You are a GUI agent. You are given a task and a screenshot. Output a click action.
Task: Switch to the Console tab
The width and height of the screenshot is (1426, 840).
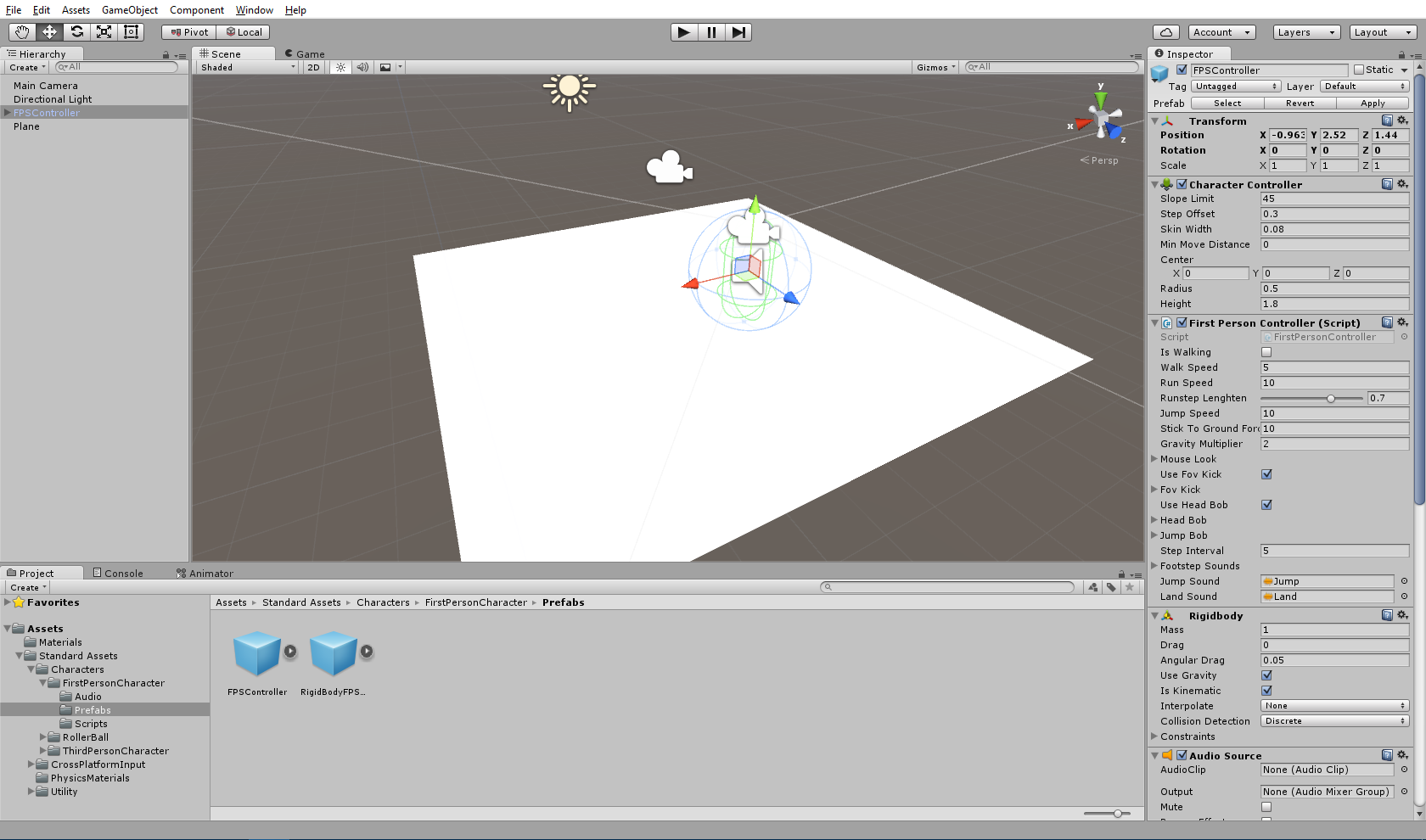pyautogui.click(x=118, y=574)
